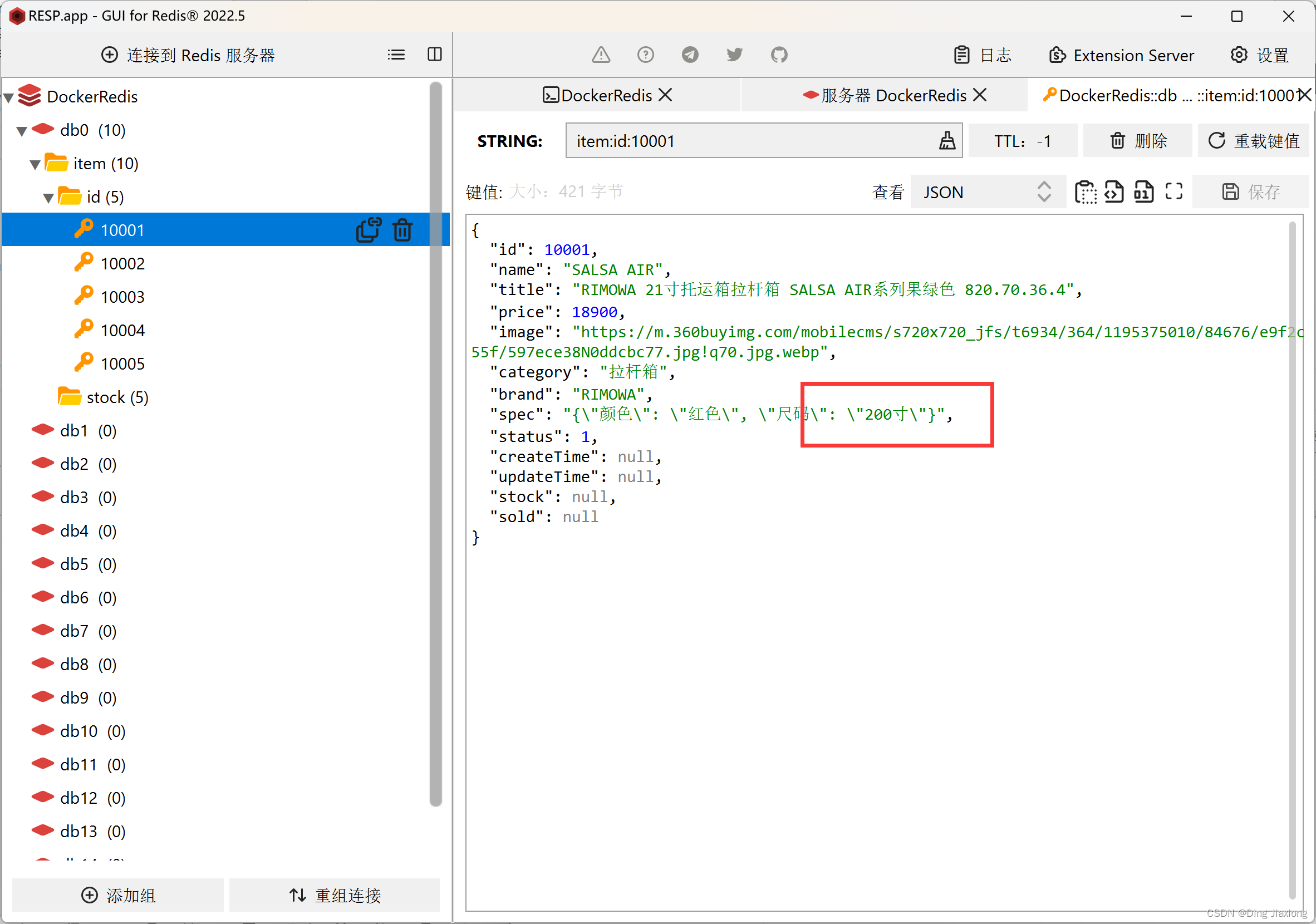This screenshot has width=1316, height=924.
Task: Select tree item key 10003
Action: click(121, 296)
